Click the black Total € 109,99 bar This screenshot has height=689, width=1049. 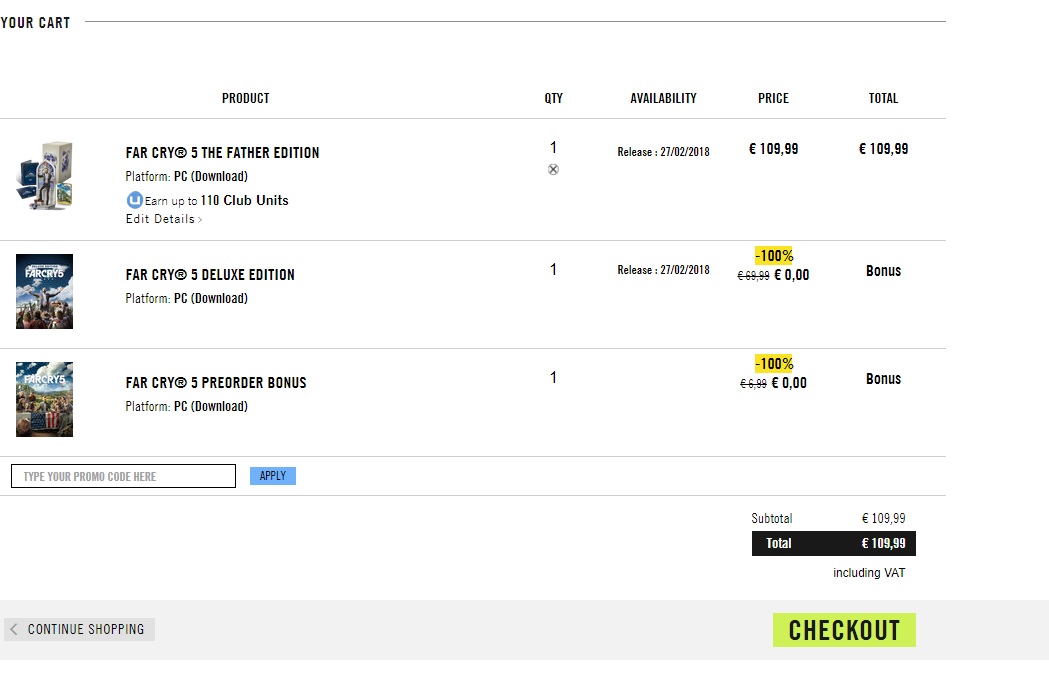tap(833, 543)
